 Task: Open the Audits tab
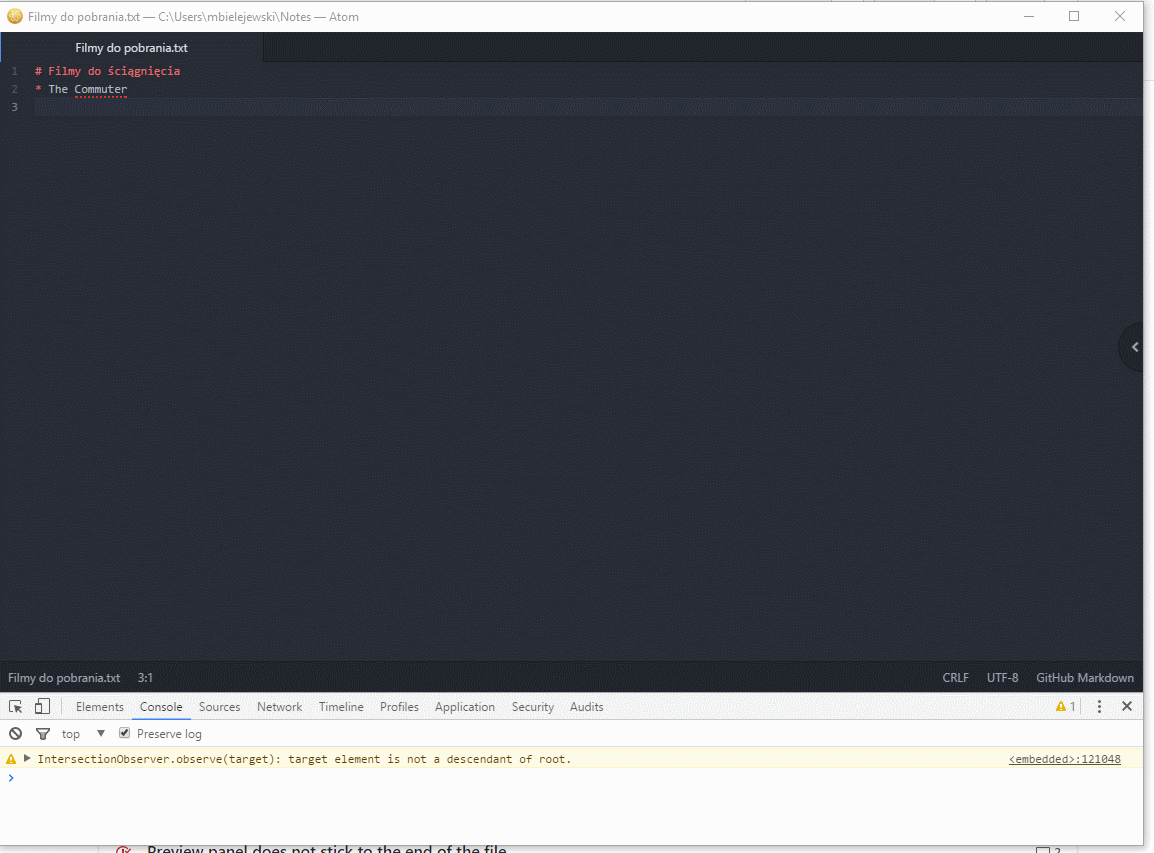(x=587, y=707)
